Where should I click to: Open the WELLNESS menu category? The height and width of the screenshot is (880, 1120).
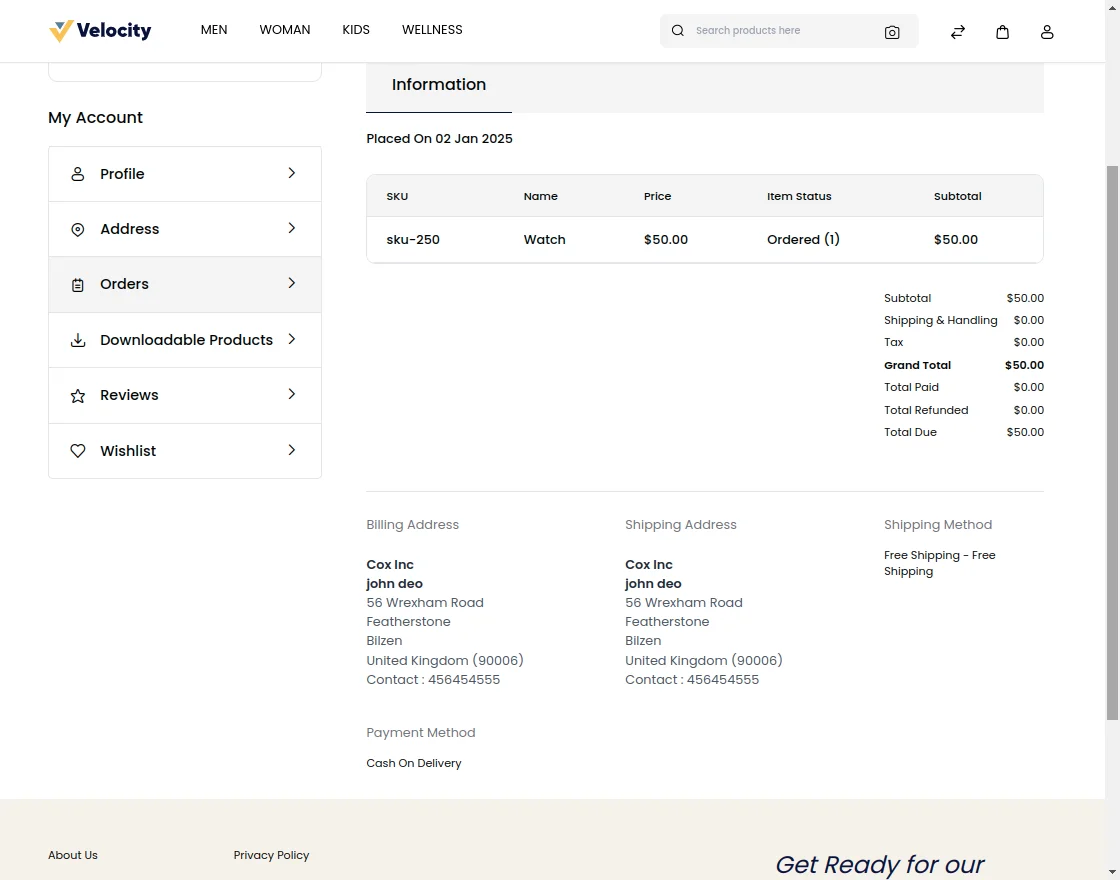coord(432,30)
